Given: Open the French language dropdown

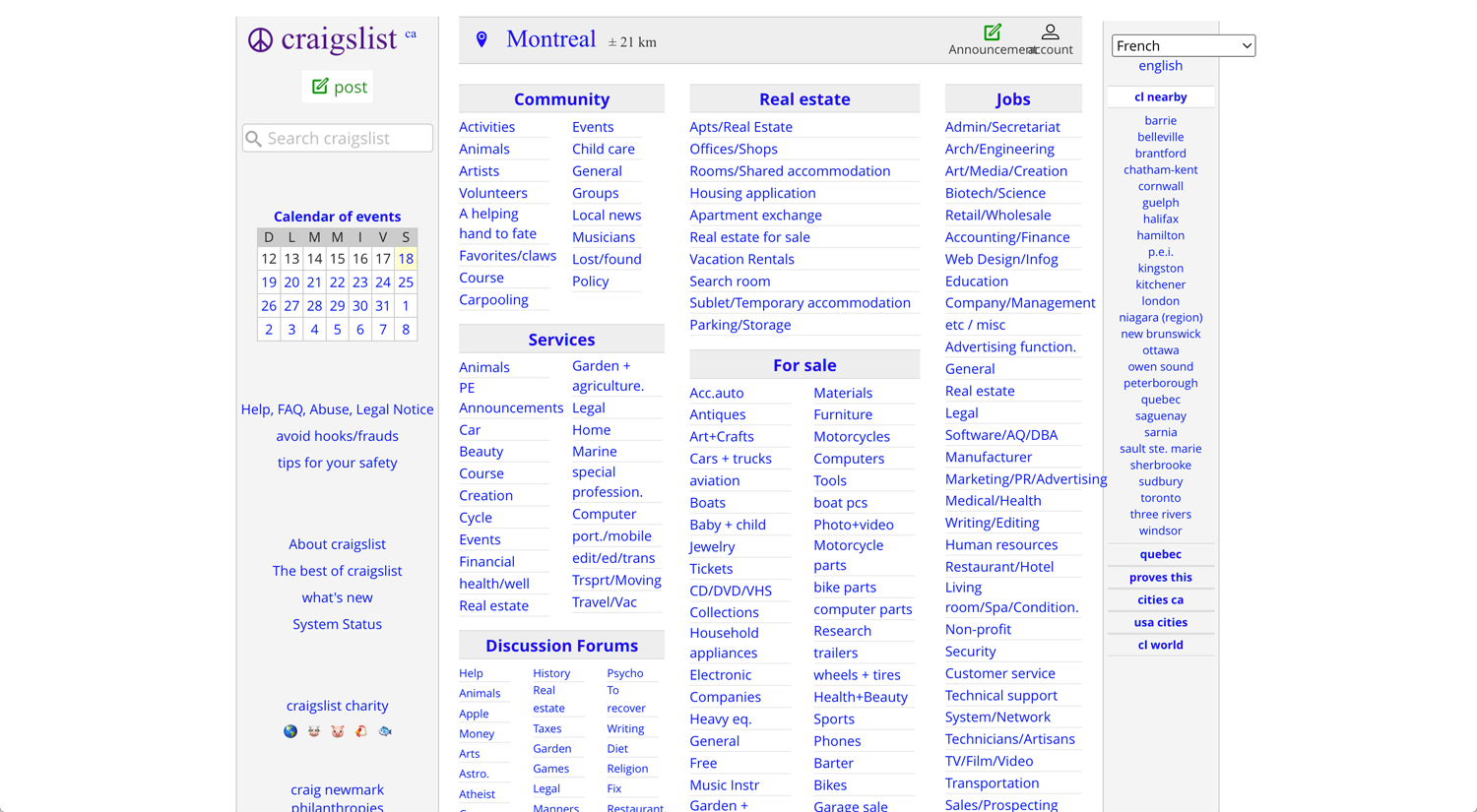Looking at the screenshot, I should (x=1184, y=45).
